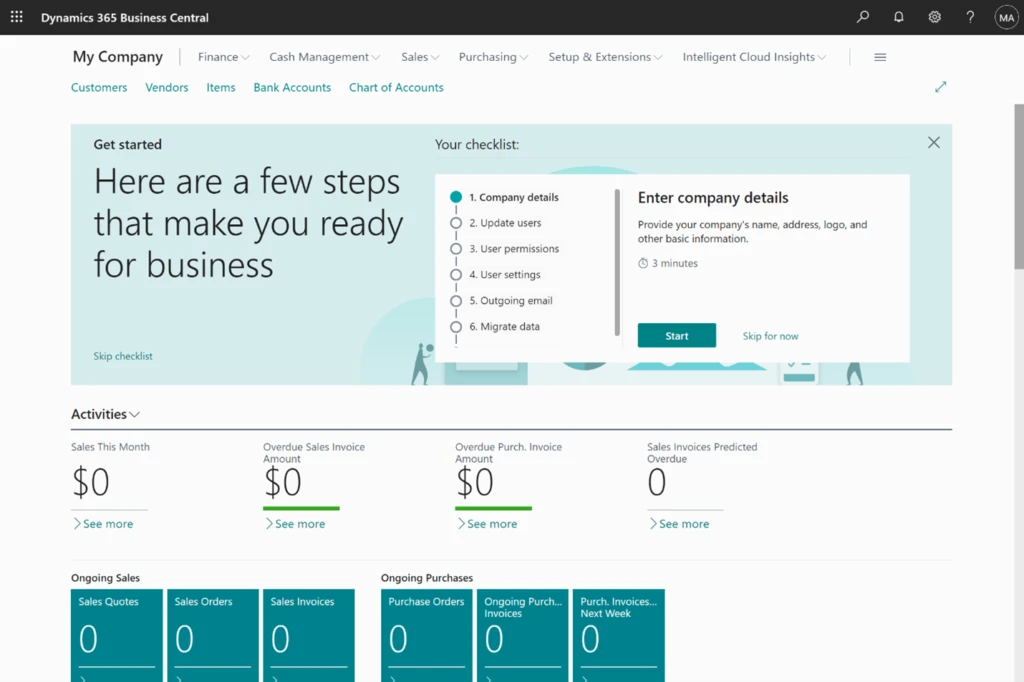
Task: Open the settings gear icon
Action: 934,17
